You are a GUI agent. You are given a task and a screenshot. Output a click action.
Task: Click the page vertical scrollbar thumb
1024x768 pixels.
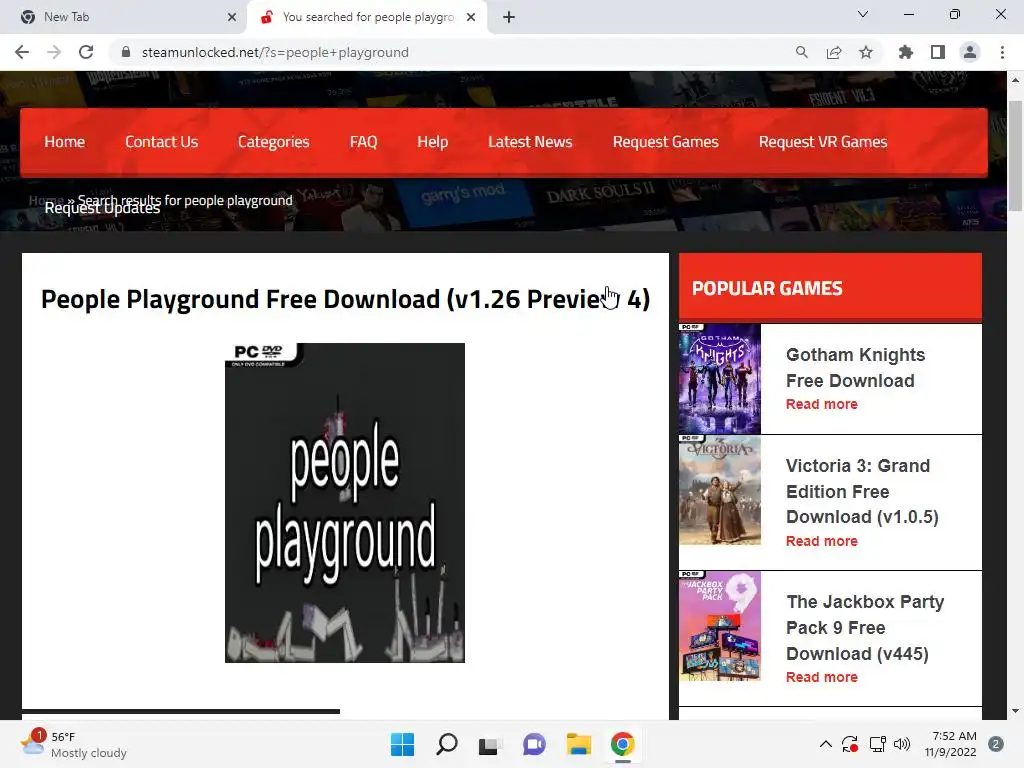[1015, 157]
